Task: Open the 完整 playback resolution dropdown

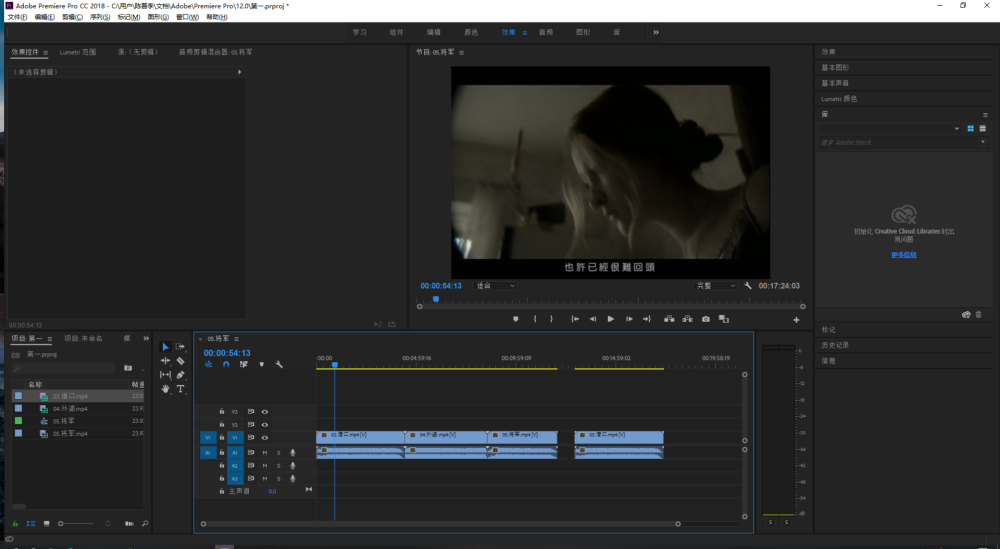Action: click(716, 286)
